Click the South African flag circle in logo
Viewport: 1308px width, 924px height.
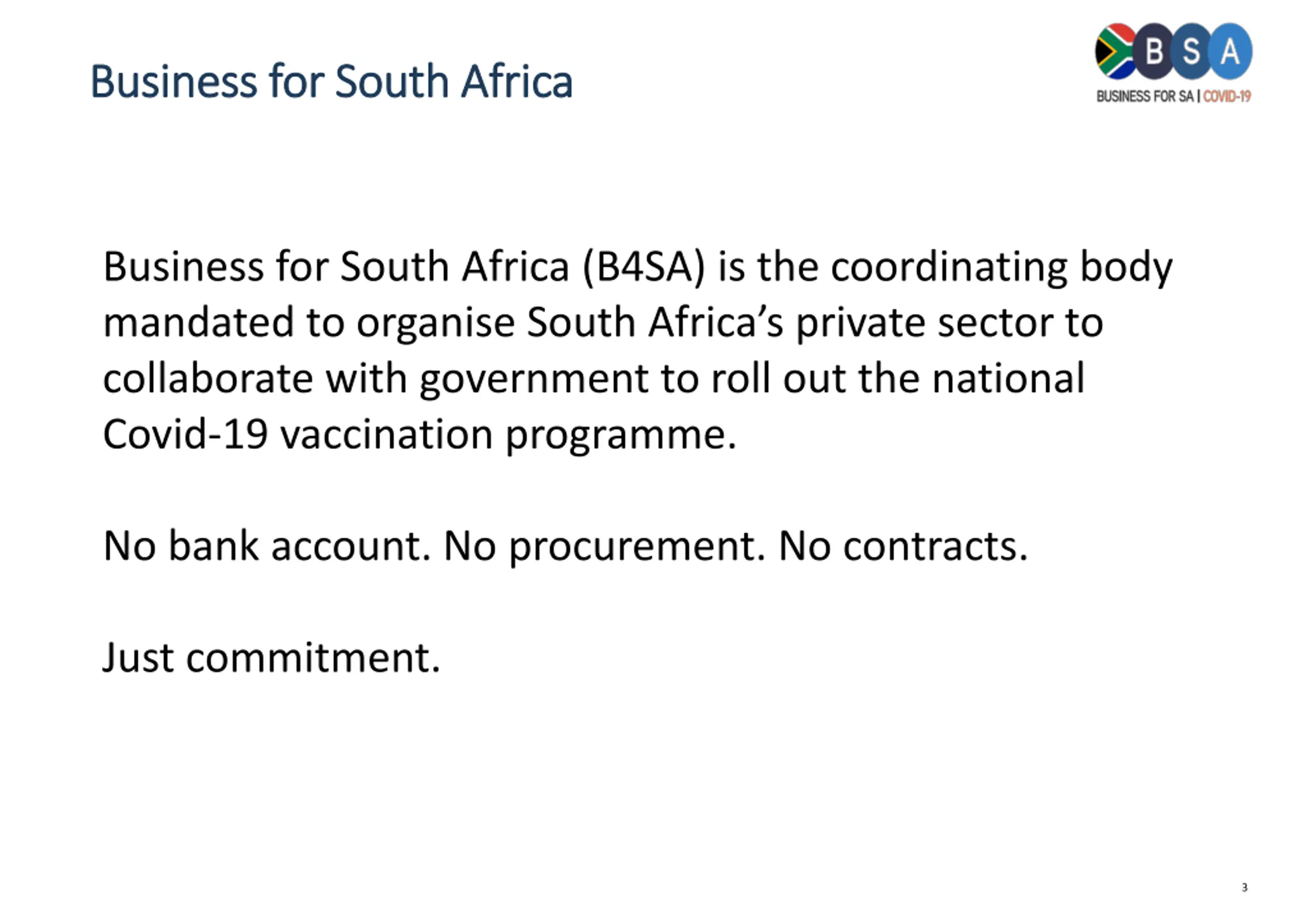tap(1115, 51)
